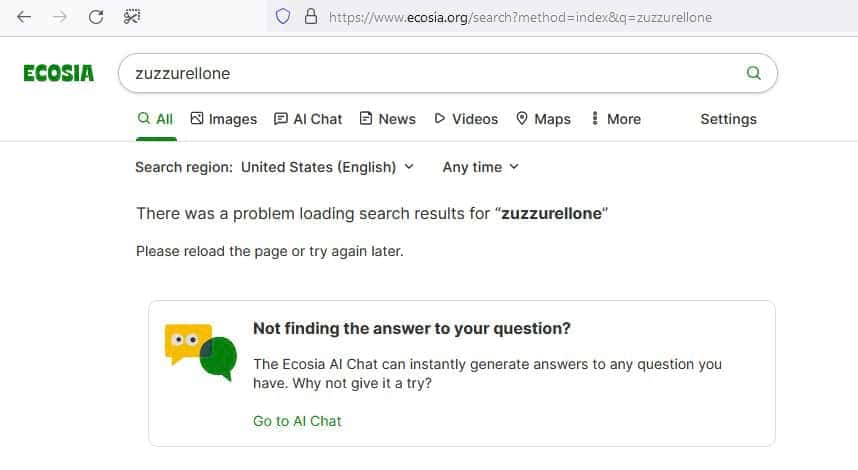Open the News tab
This screenshot has height=470, width=858.
(x=387, y=119)
